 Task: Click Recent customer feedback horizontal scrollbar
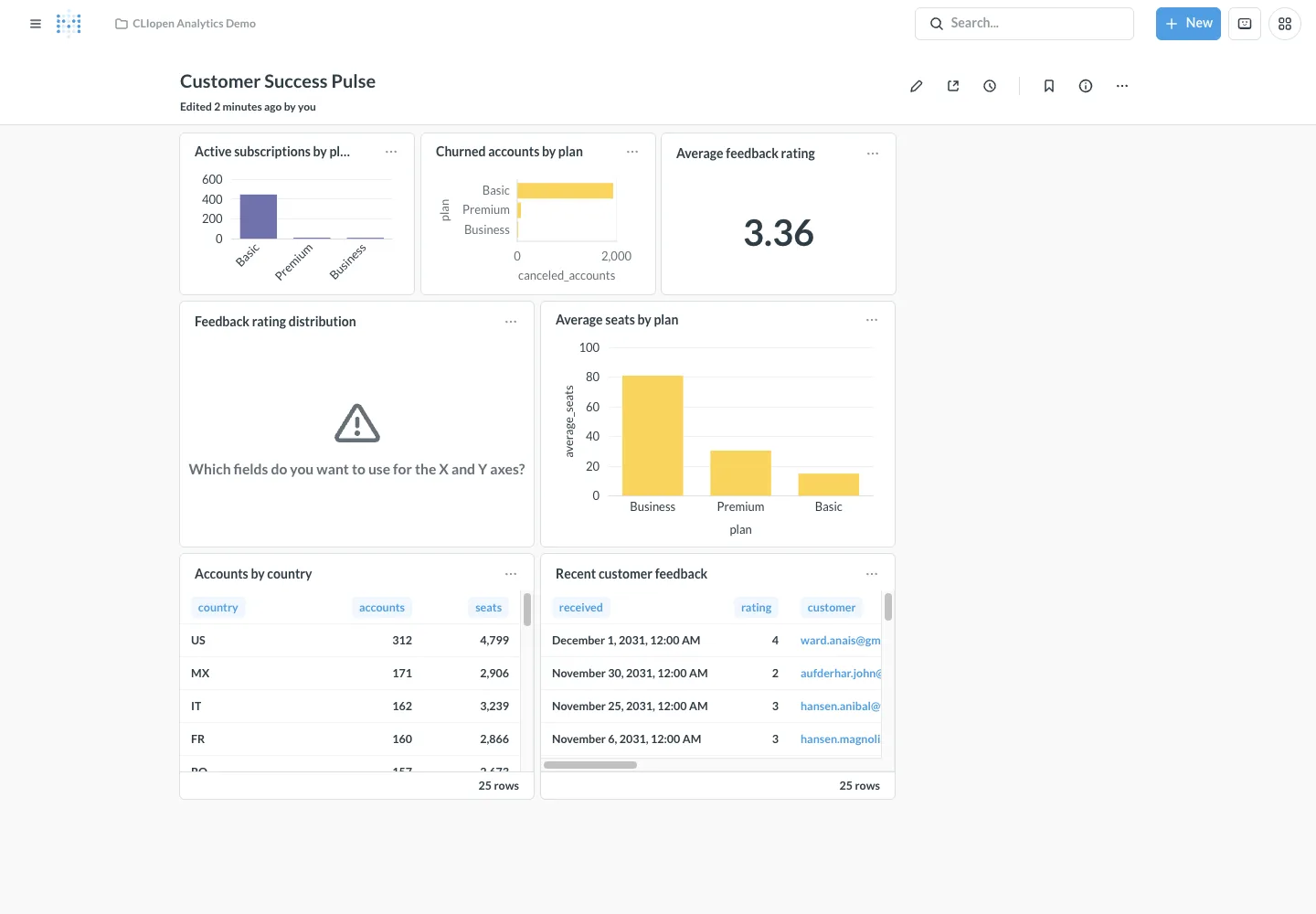tap(590, 765)
